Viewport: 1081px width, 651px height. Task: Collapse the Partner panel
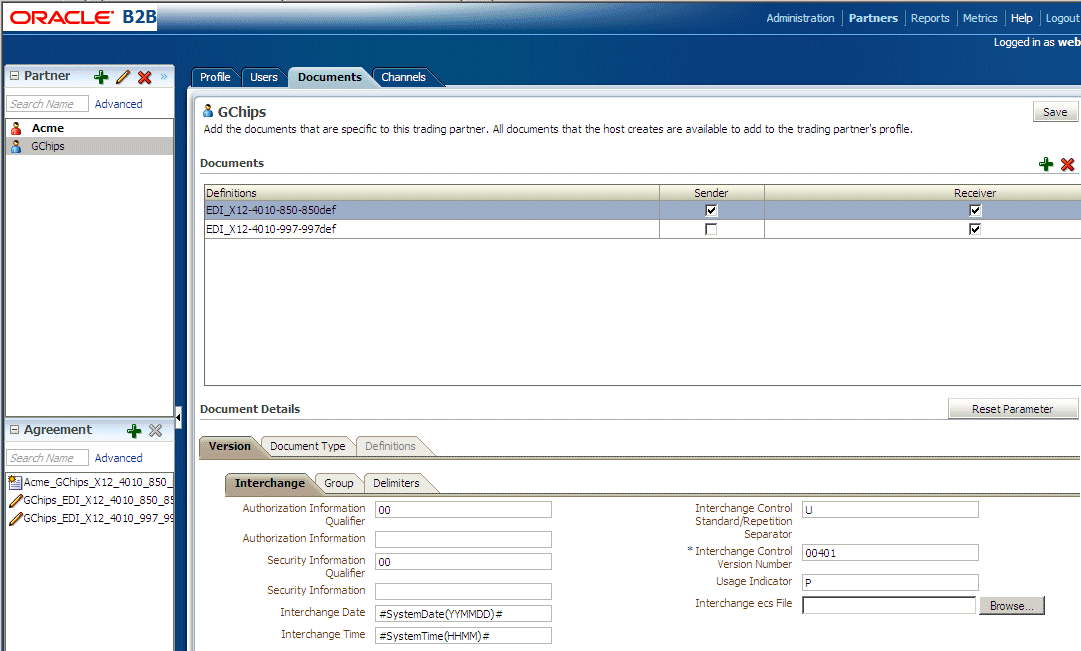pyautogui.click(x=14, y=76)
